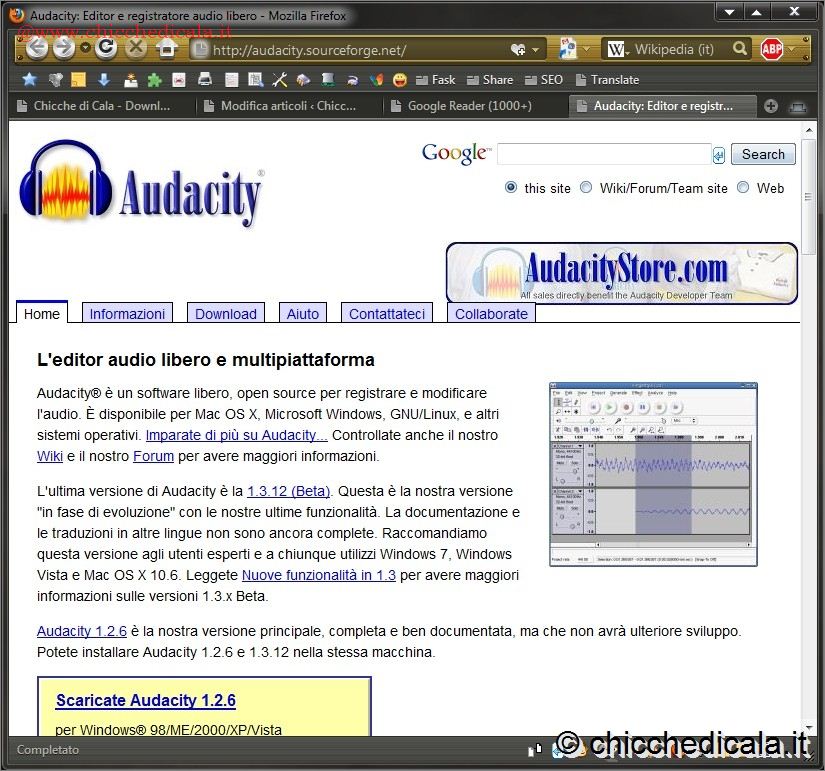Screen dimensions: 825x771
Task: Switch to the Google Reader tab
Action: (x=468, y=106)
